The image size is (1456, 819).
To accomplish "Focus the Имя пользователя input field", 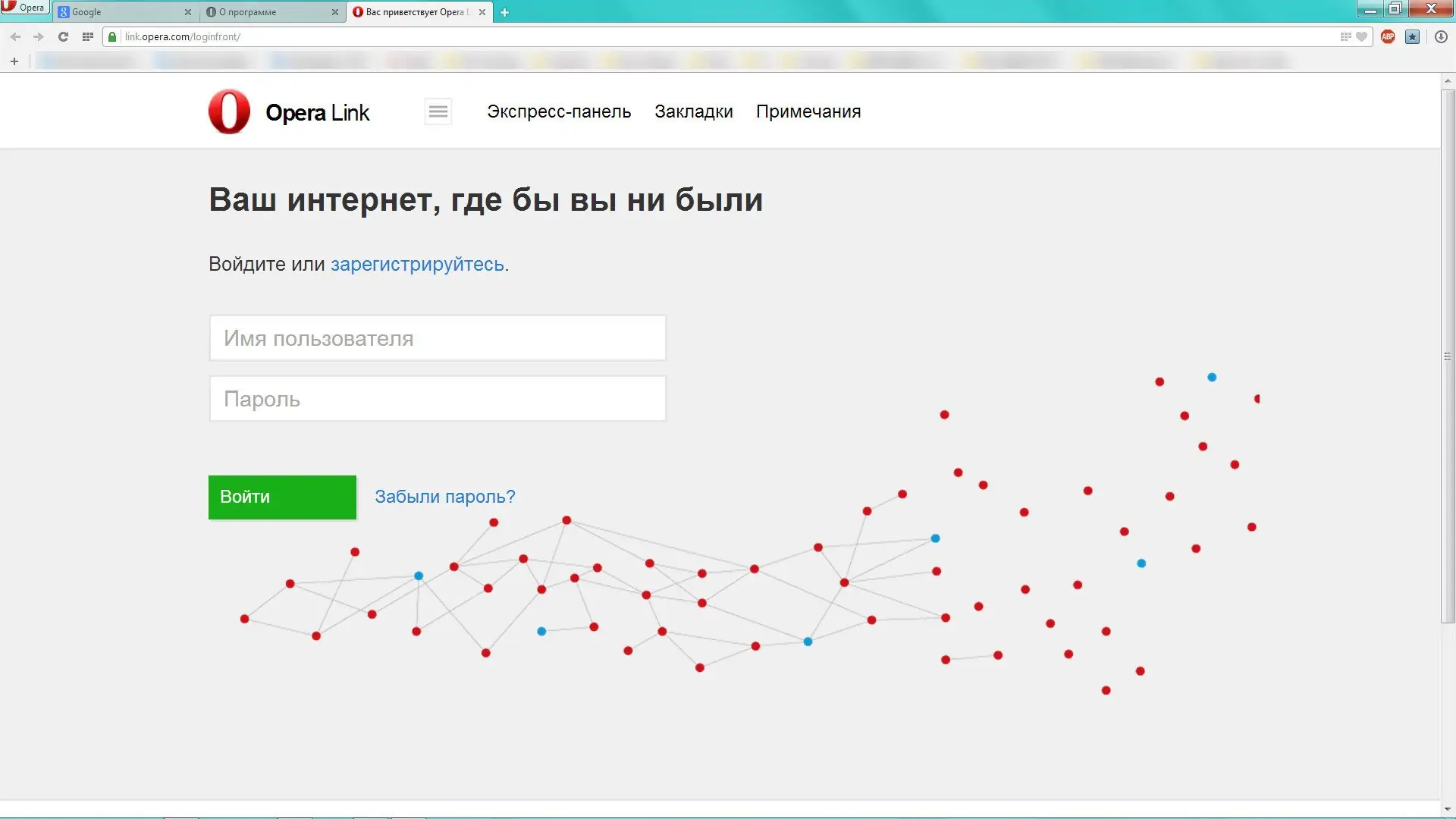I will pos(438,338).
